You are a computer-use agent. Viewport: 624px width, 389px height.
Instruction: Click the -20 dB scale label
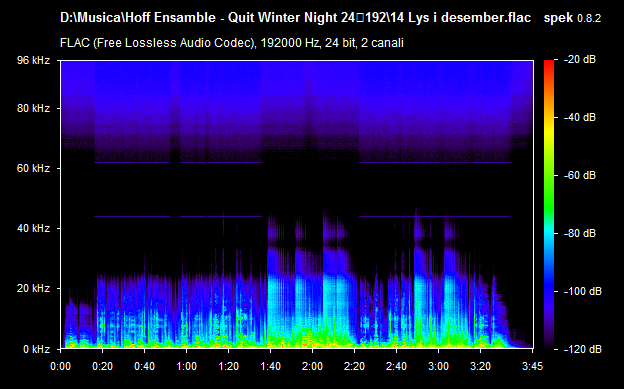coord(579,60)
